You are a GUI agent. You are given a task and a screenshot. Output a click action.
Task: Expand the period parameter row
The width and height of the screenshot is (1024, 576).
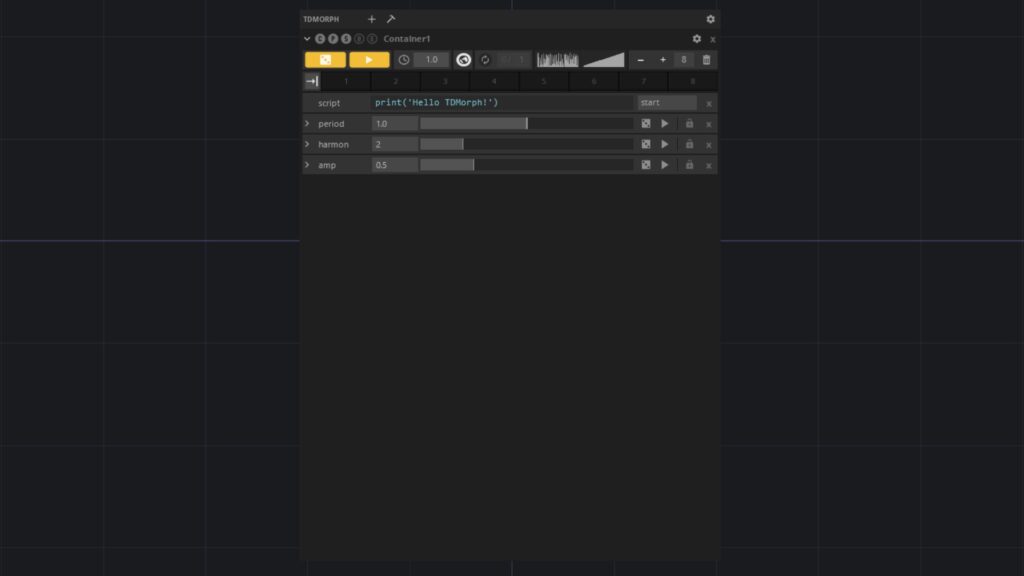tap(308, 124)
